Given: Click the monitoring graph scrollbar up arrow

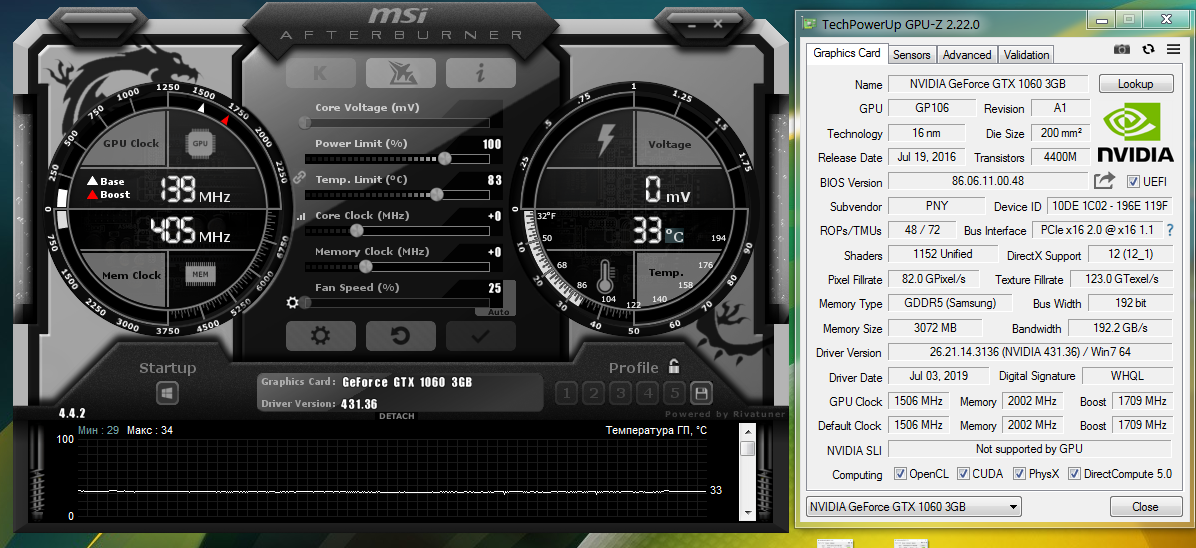Looking at the screenshot, I should click(x=747, y=432).
